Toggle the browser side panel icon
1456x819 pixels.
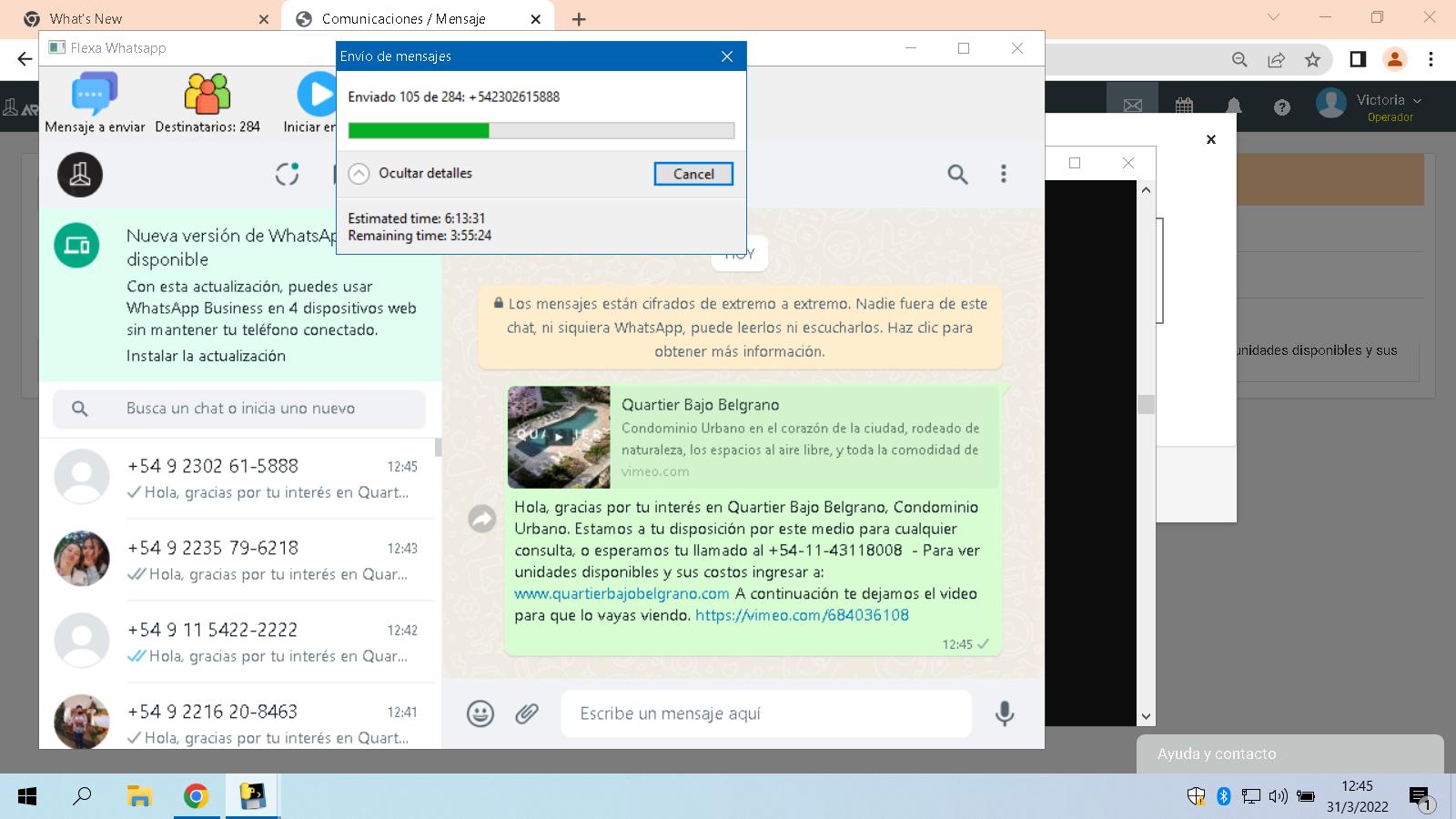click(x=1358, y=59)
